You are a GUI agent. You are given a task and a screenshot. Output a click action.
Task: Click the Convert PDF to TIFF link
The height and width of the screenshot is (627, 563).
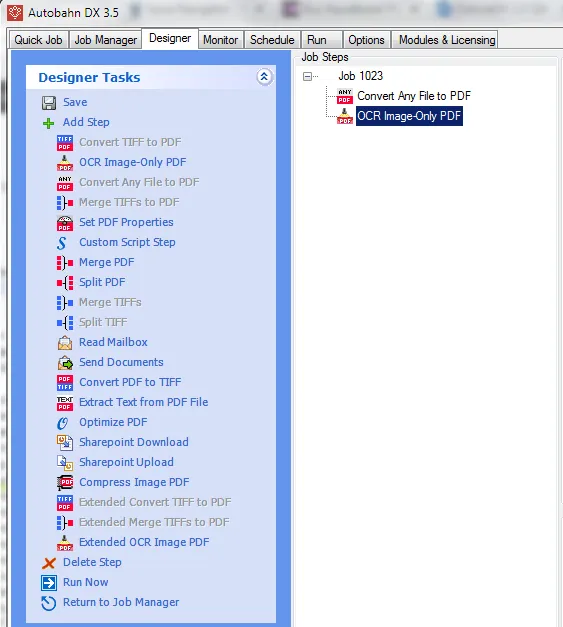[130, 382]
